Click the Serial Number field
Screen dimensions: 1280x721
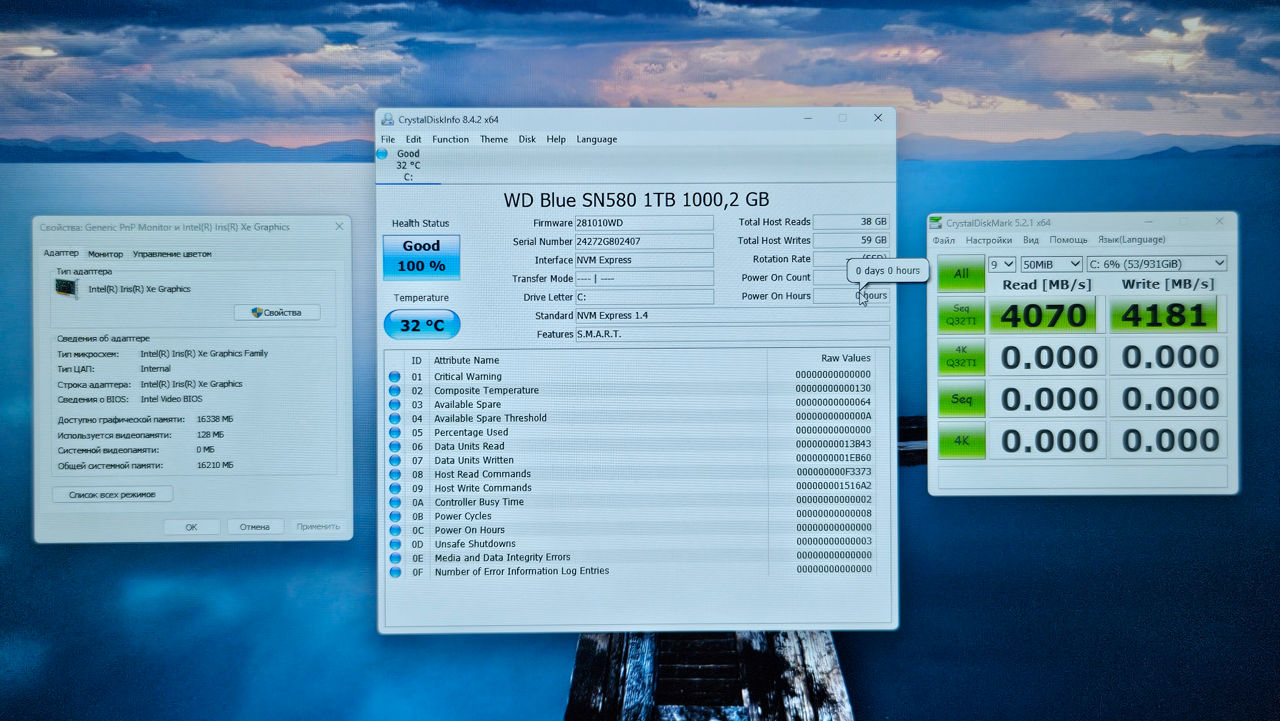click(x=644, y=241)
